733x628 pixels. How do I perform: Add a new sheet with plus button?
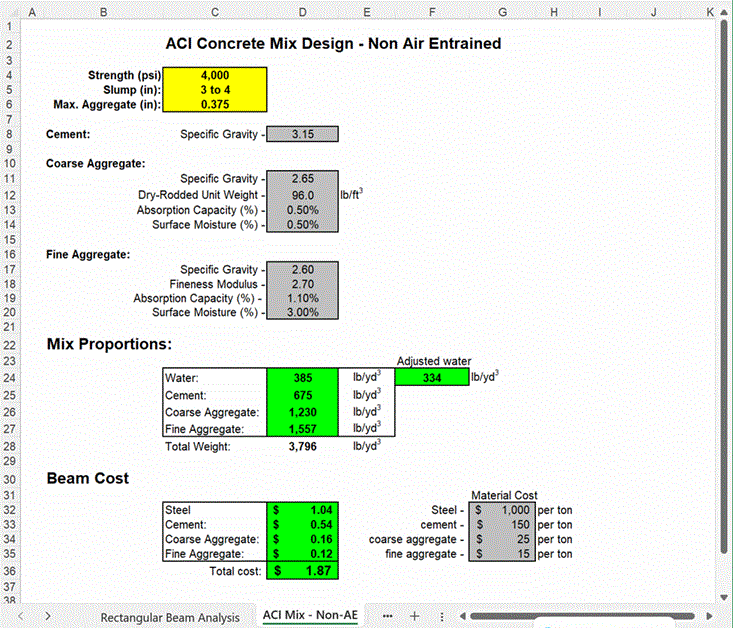pos(414,616)
